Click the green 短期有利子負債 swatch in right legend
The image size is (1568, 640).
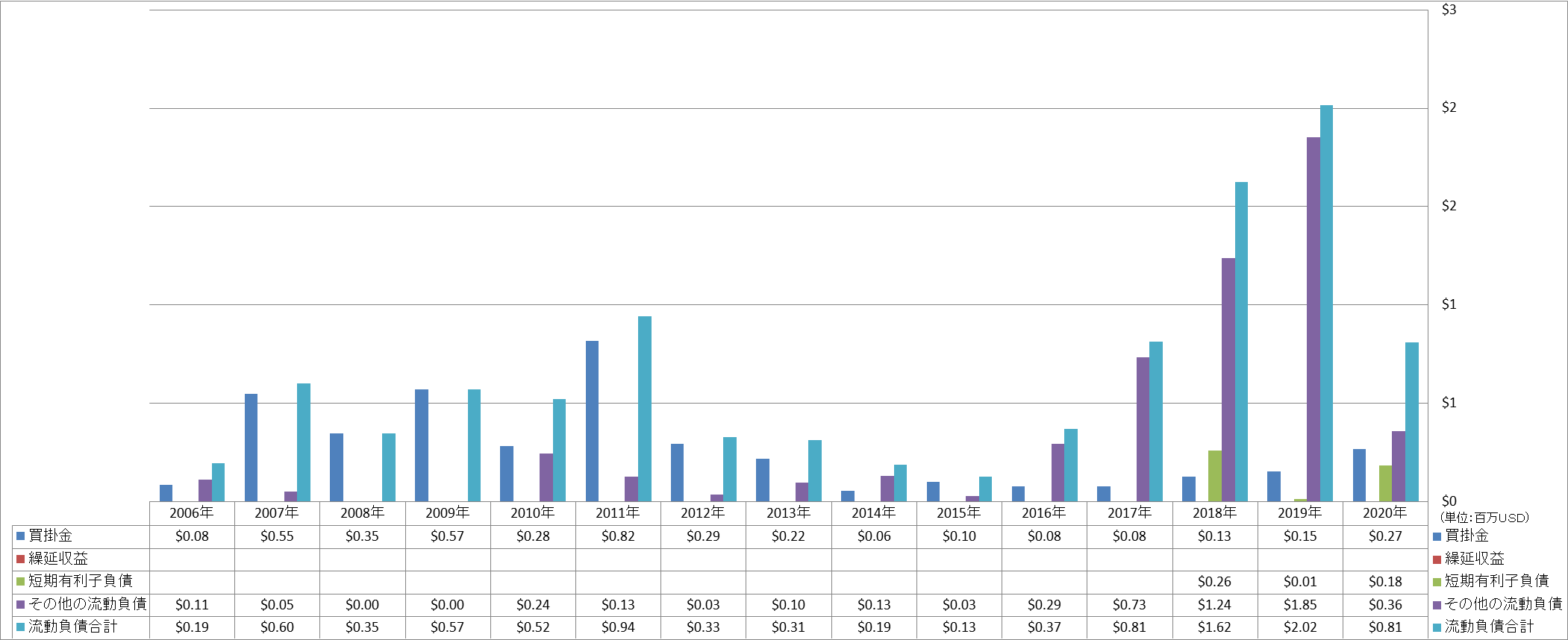1437,581
